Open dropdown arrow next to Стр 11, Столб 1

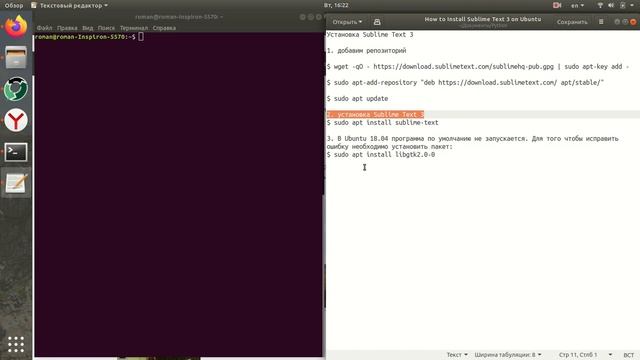click(x=610, y=355)
